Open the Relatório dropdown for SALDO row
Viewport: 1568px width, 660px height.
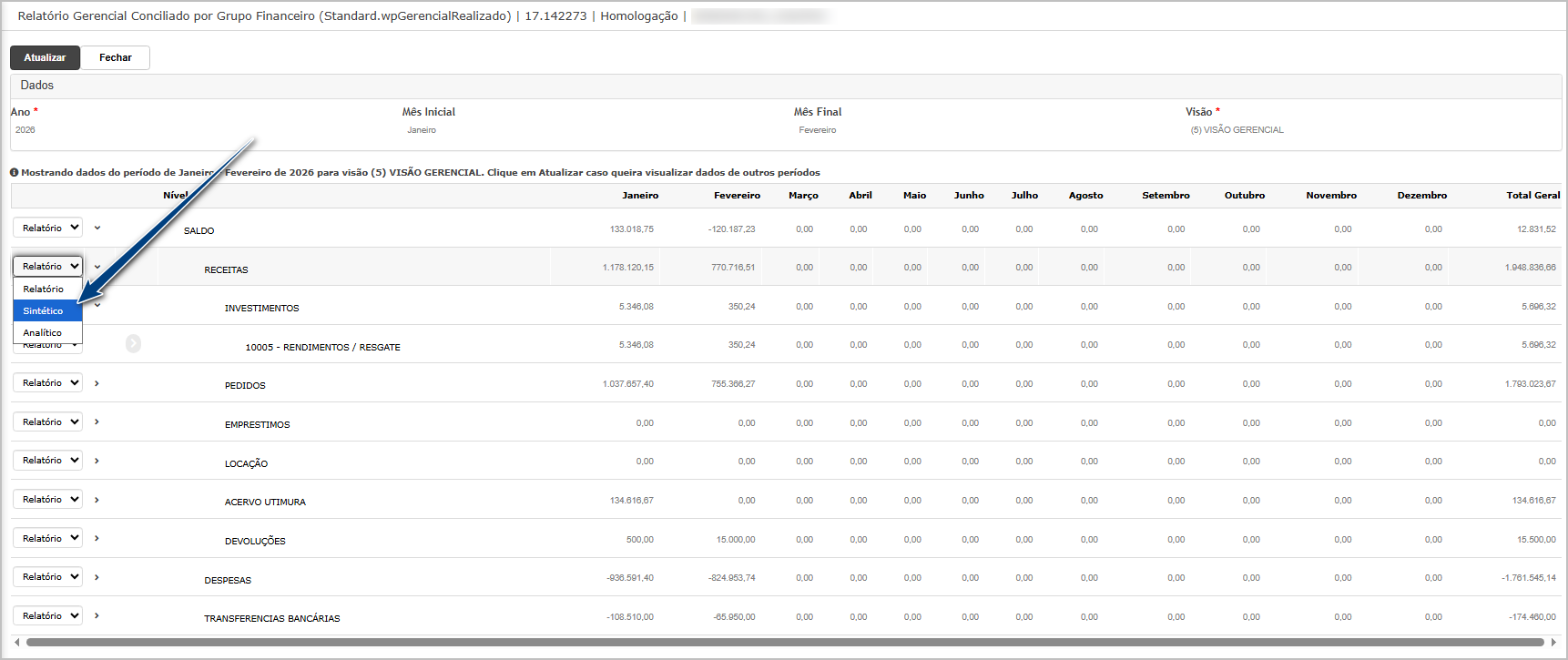tap(47, 228)
